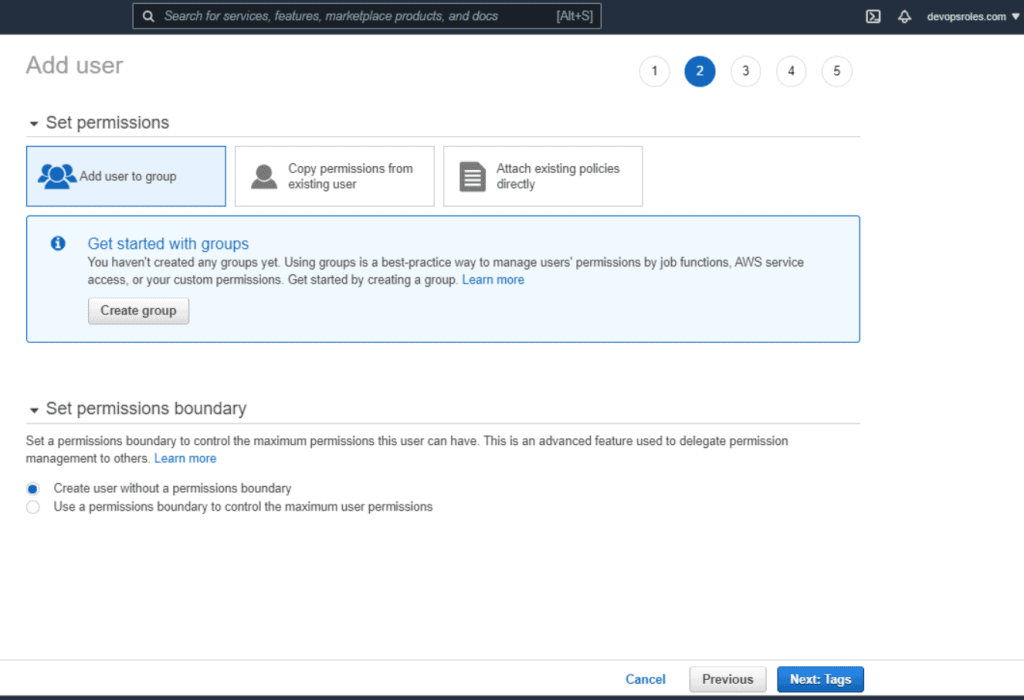The image size is (1024, 700).
Task: Select Create user without a permissions boundary
Action: click(32, 488)
